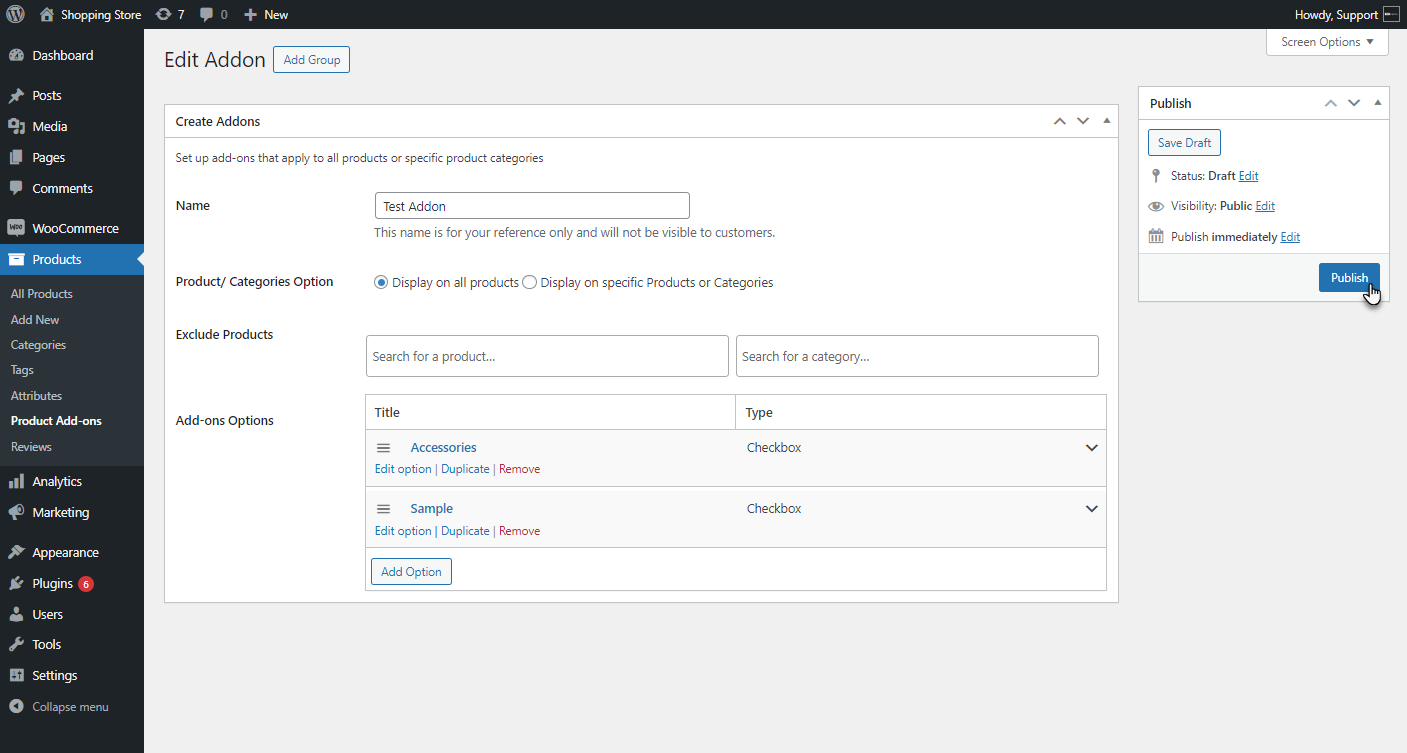Click the Products icon in sidebar
Image resolution: width=1407 pixels, height=753 pixels.
click(16, 259)
